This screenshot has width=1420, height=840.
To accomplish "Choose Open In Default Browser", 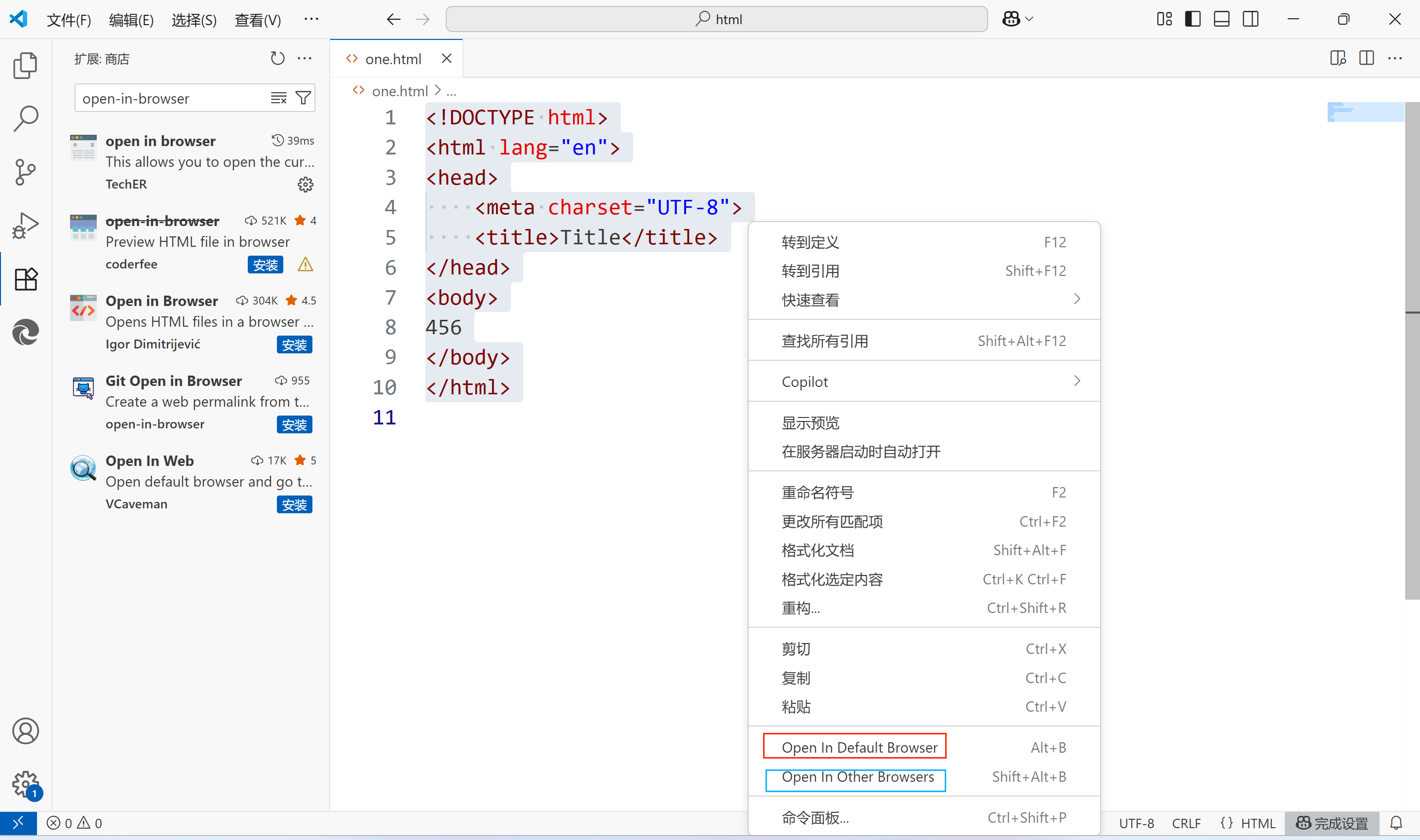I will [924, 747].
